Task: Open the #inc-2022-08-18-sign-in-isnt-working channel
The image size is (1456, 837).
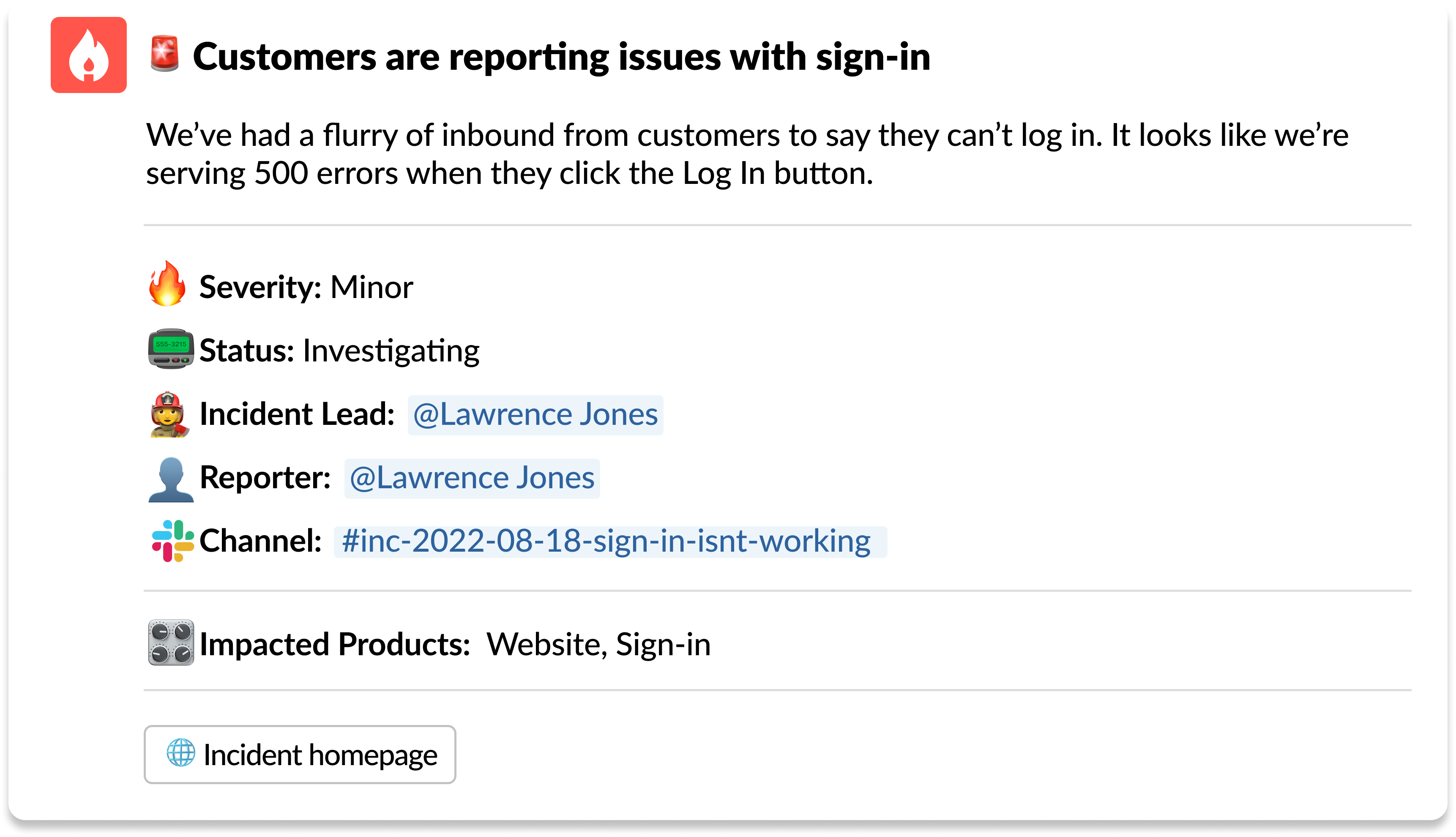Action: [610, 542]
